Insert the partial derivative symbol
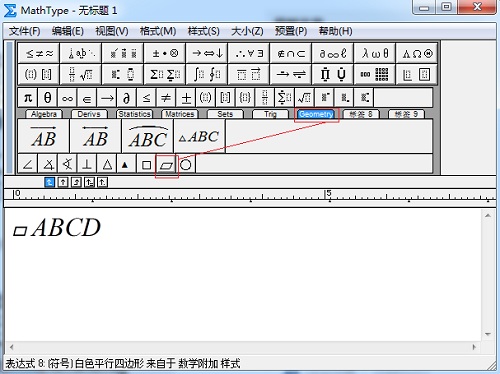Viewport: 500px width, 374px height. tap(126, 98)
